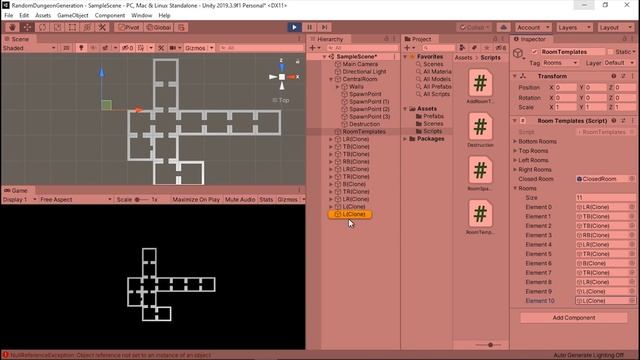Open the GameObject menu
The image size is (640, 360).
point(73,16)
